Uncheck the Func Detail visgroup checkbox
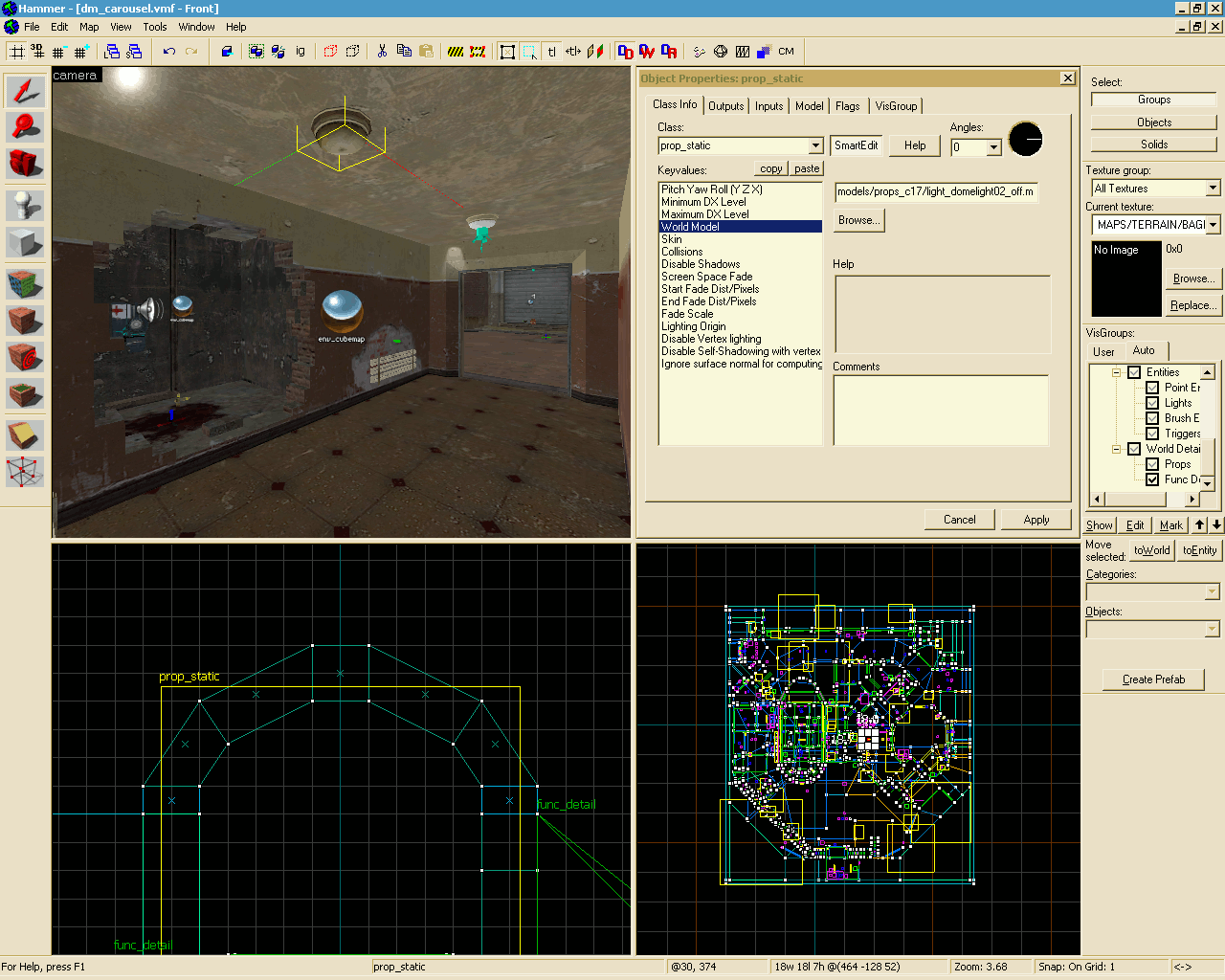The image size is (1225, 980). click(1152, 479)
